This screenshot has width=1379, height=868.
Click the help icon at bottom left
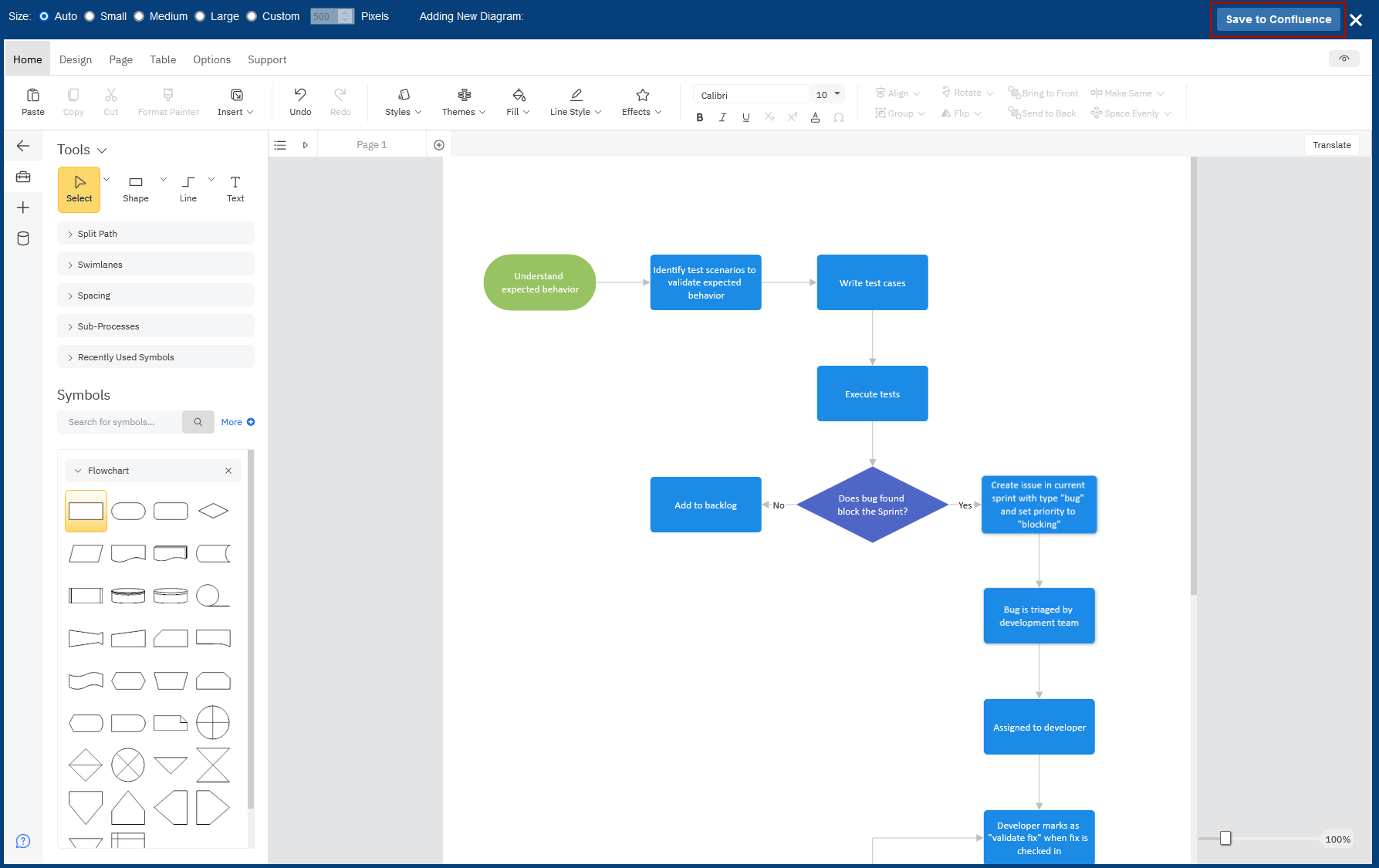23,841
